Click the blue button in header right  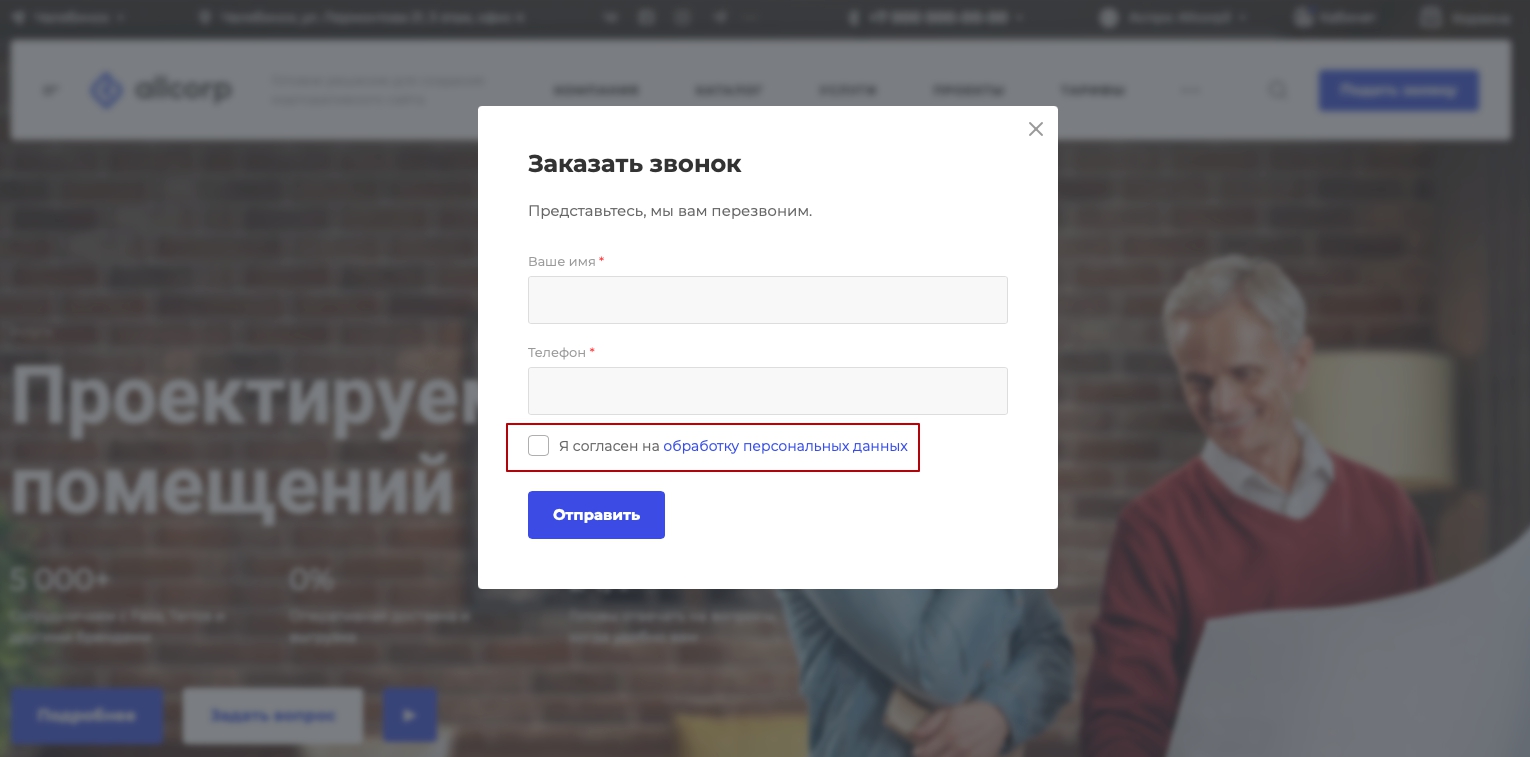tap(1398, 90)
